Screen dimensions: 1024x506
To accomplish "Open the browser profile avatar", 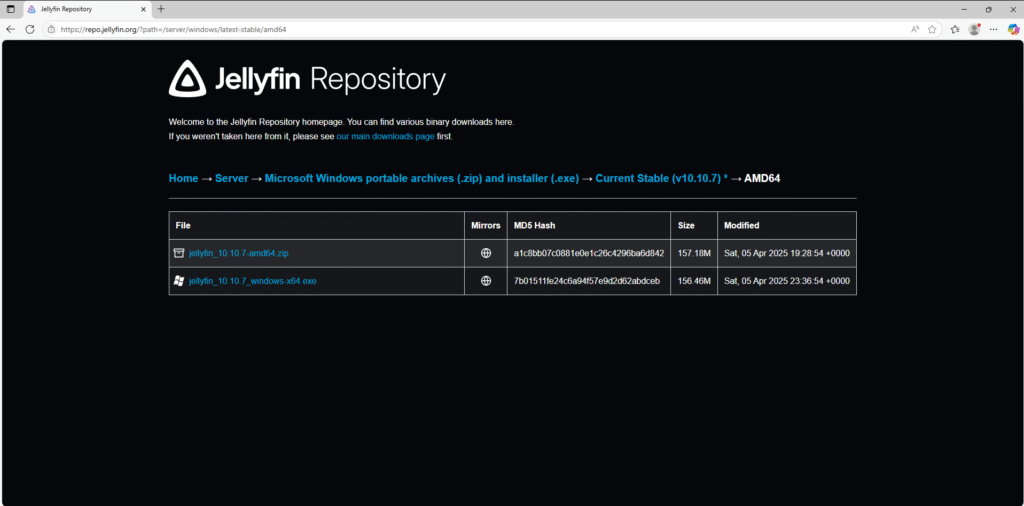I will 974,29.
